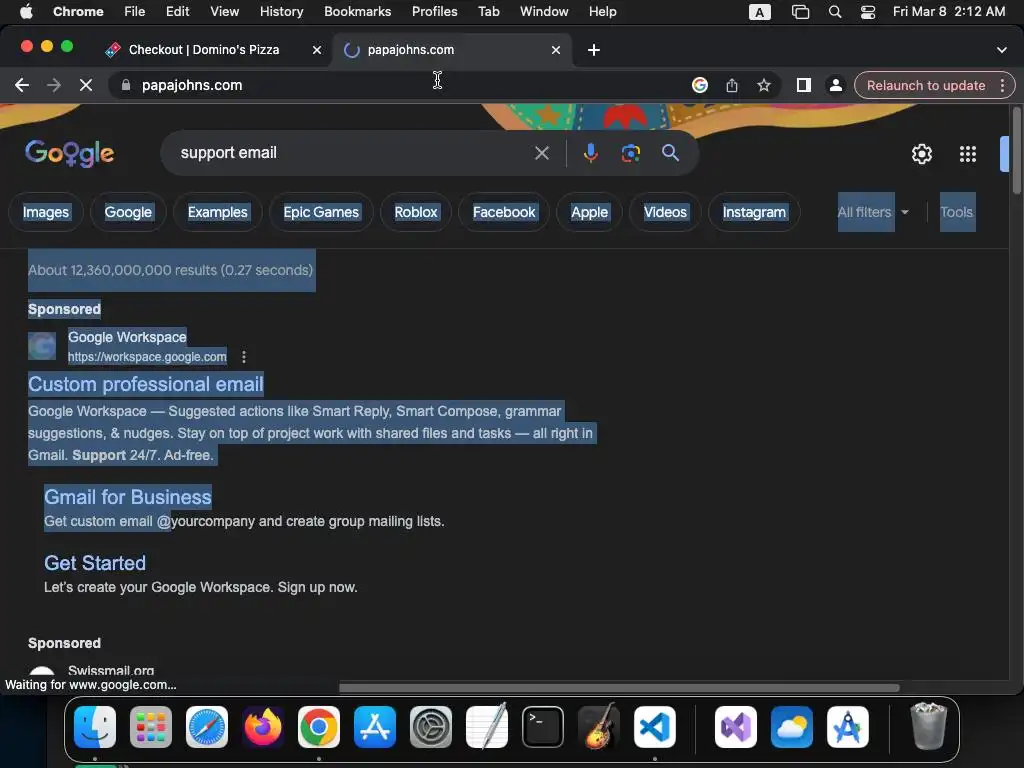Open Finder from the Dock
The height and width of the screenshot is (768, 1024).
95,727
